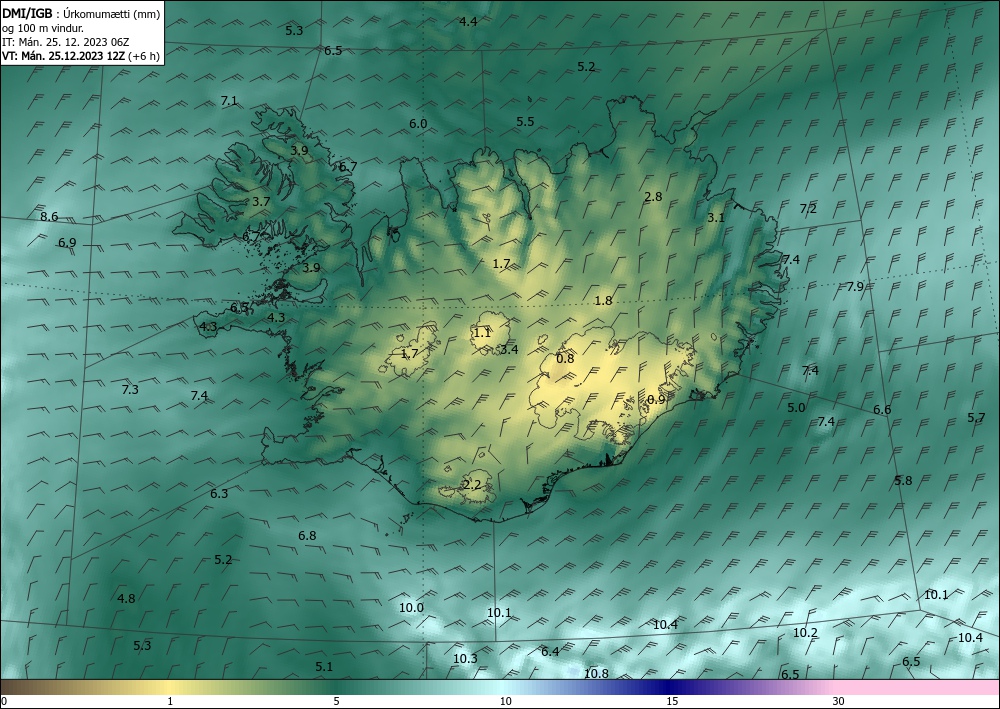
Task: Click the 8.6 value on the map
Action: point(49,217)
